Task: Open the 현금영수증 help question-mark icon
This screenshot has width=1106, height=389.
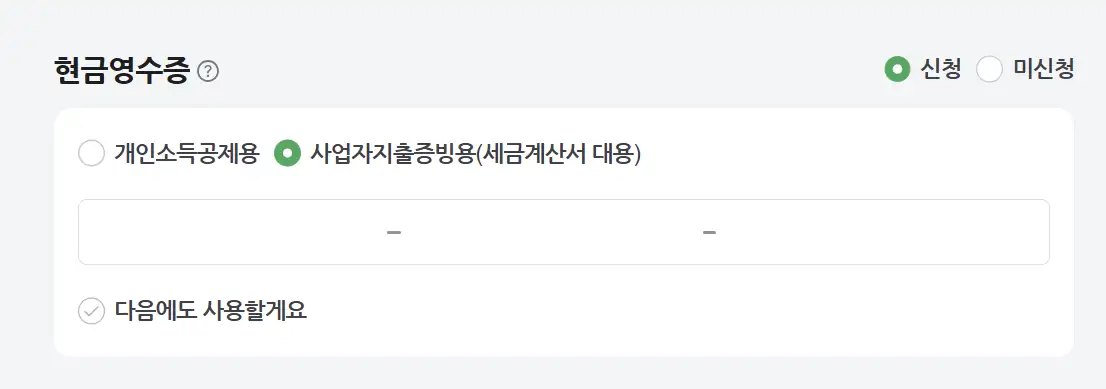Action: (208, 71)
